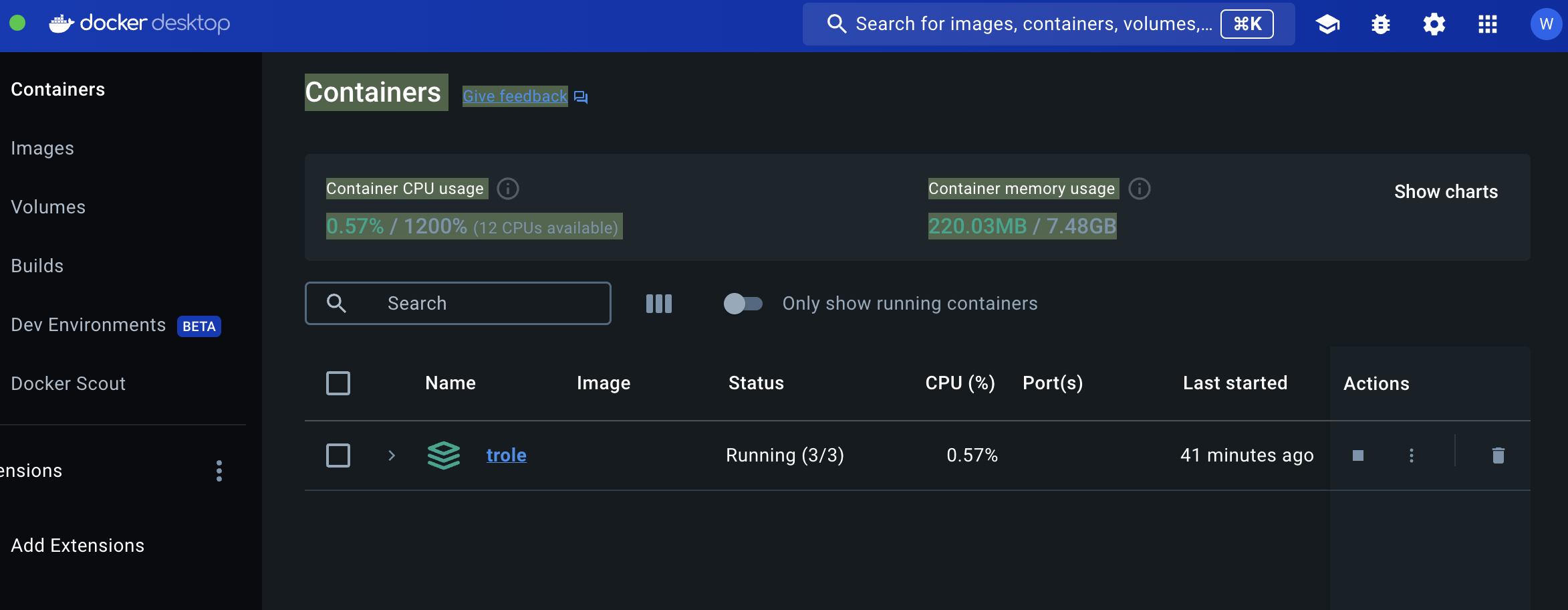Click the global search field for images, containers
This screenshot has width=1568, height=610.
coord(1049,24)
